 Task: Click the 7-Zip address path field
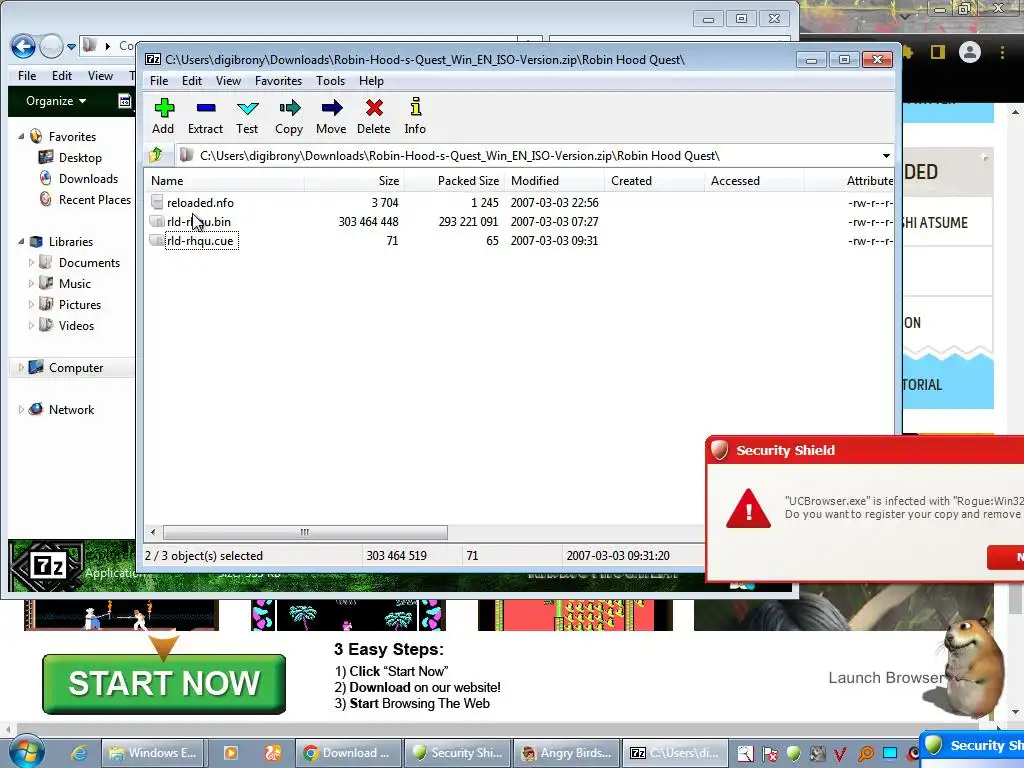click(x=529, y=156)
